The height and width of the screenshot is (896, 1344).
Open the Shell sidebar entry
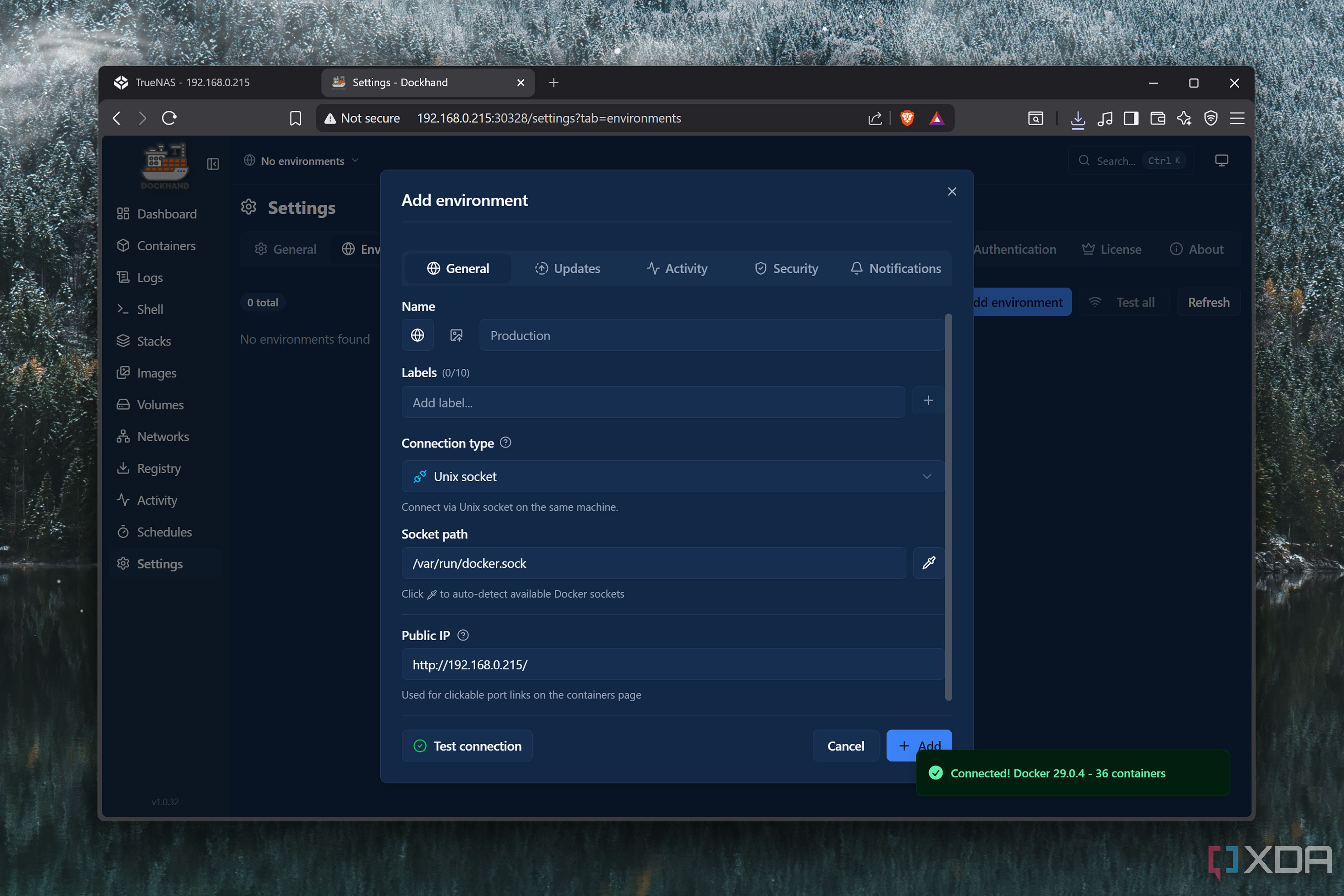tap(140, 309)
